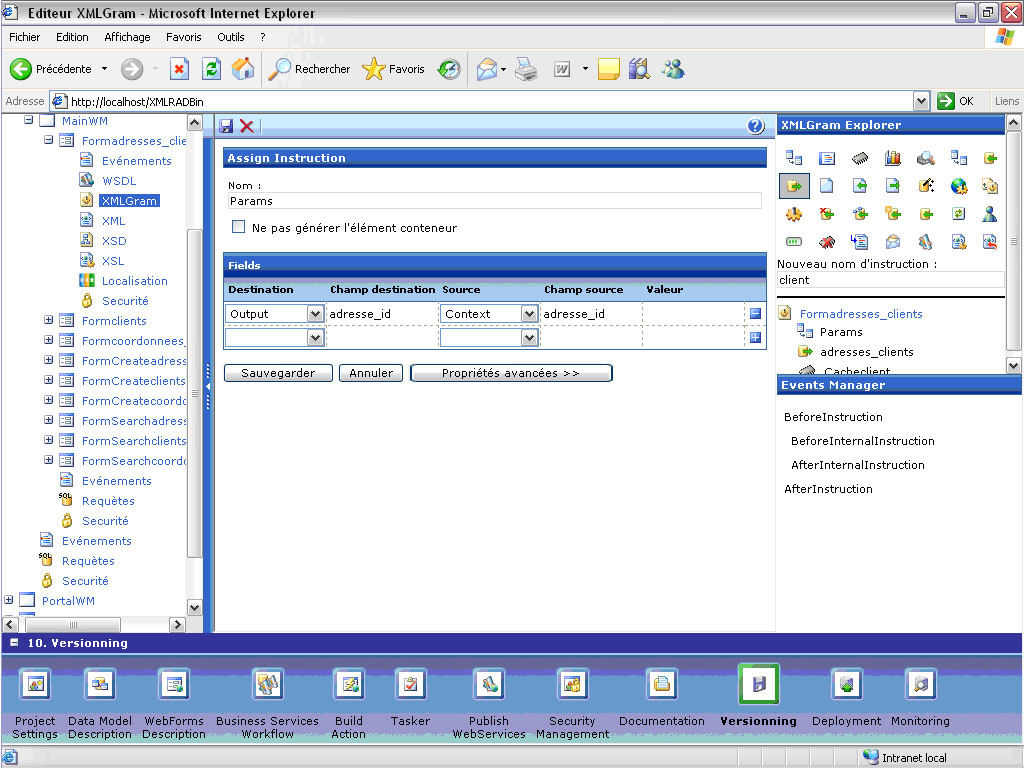
Task: Click Propriétés avancées button
Action: click(x=511, y=373)
